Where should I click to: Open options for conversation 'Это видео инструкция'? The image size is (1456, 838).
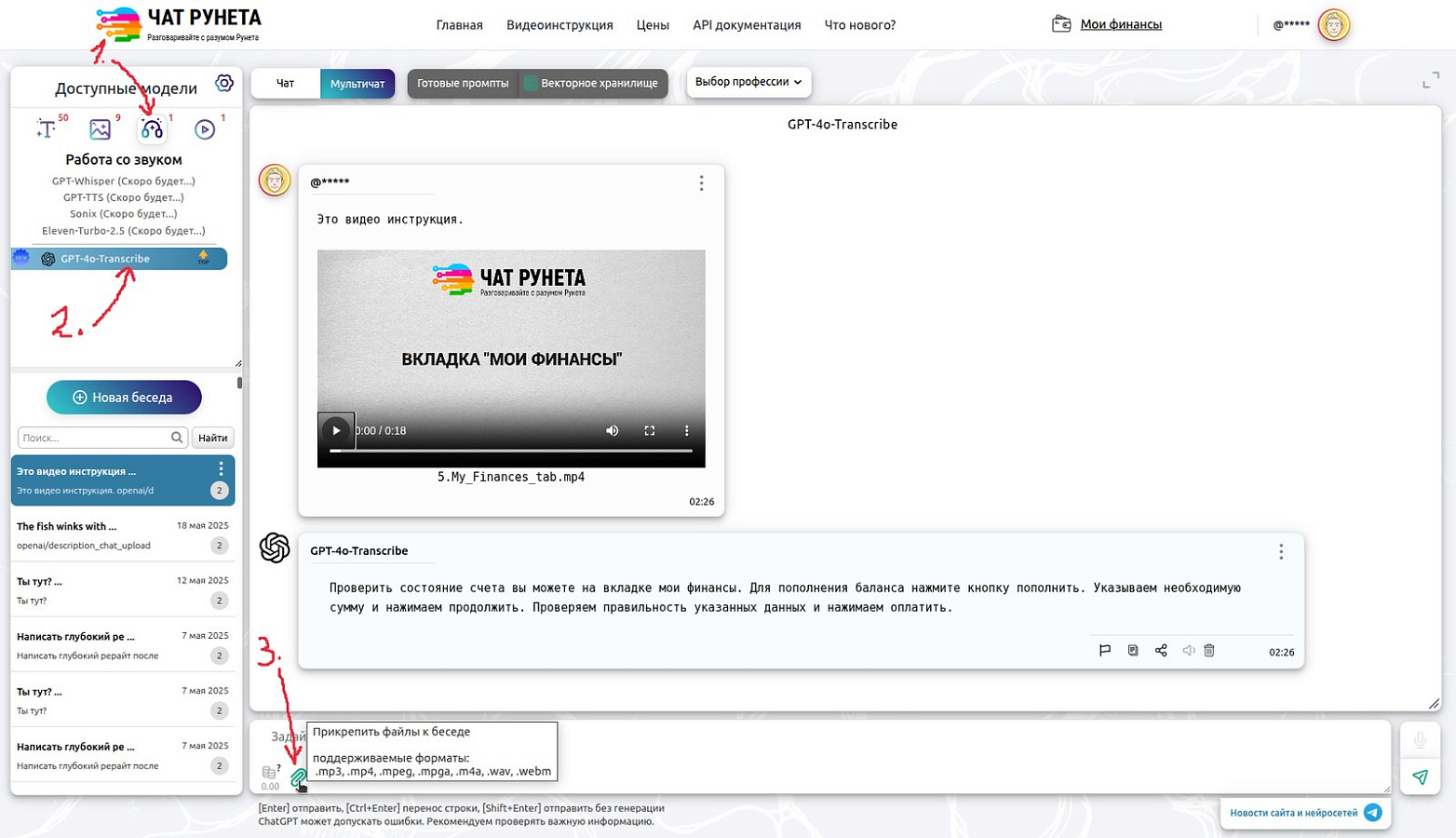pyautogui.click(x=221, y=469)
